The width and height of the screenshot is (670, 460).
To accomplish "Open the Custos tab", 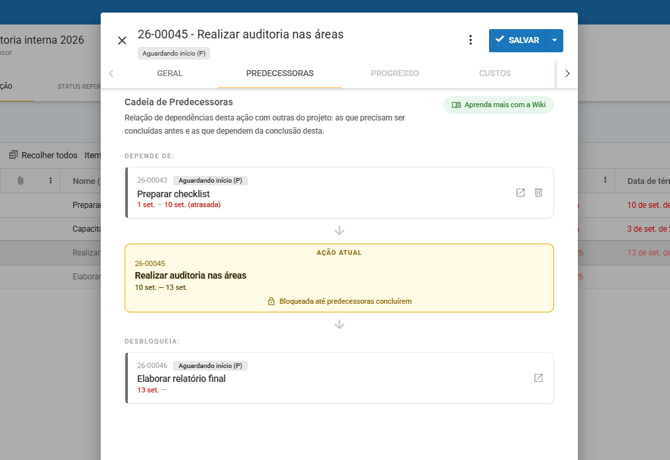I will [x=495, y=73].
